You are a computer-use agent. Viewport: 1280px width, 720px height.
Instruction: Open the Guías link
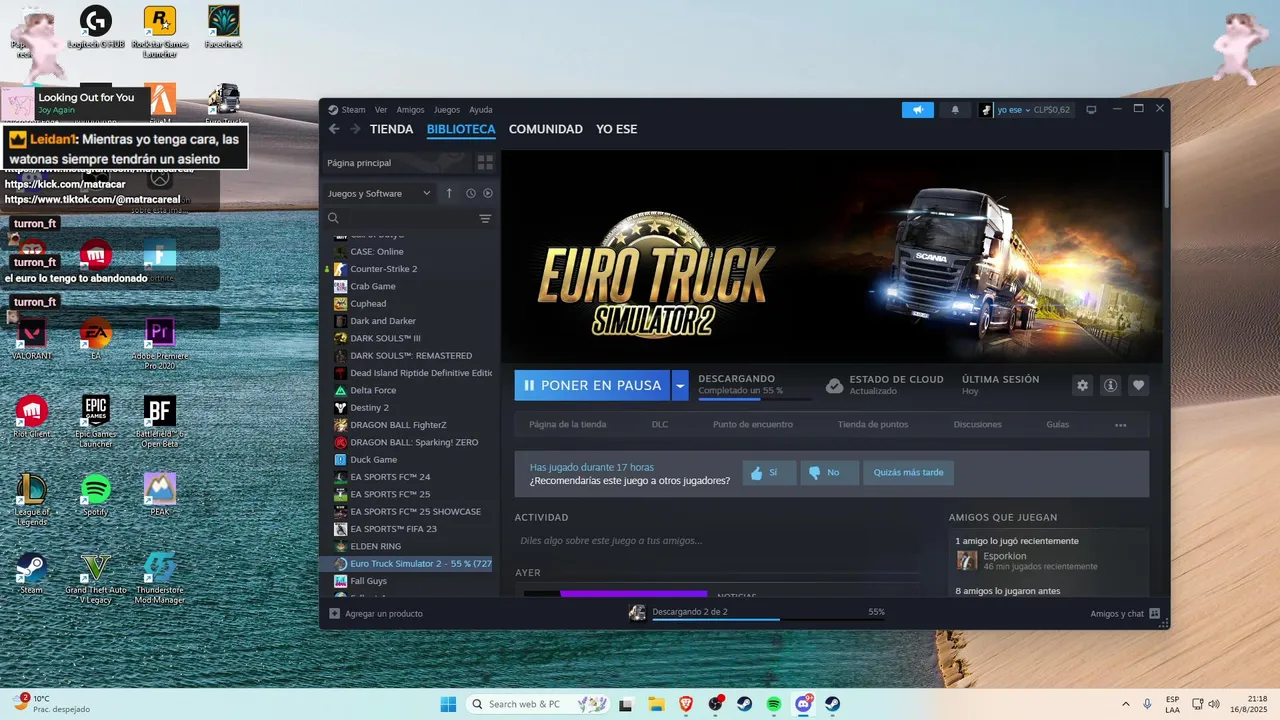(1057, 424)
